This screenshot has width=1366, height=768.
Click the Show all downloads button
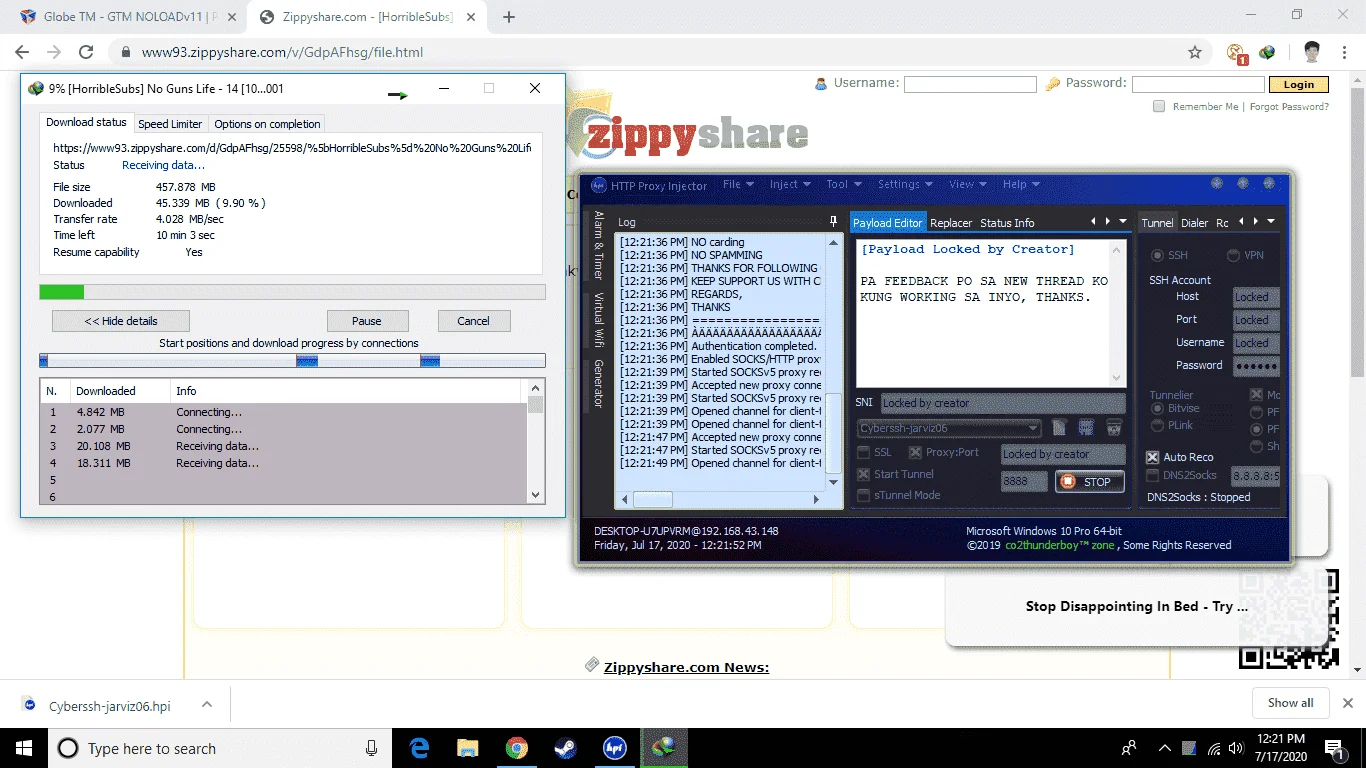[1290, 703]
